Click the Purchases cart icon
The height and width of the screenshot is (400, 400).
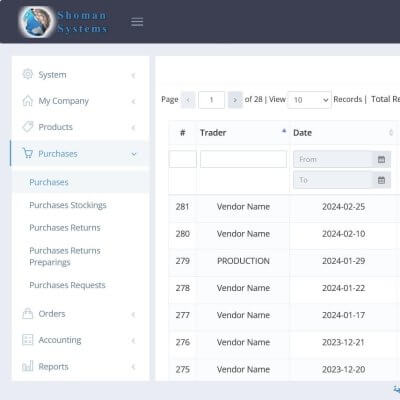(x=28, y=153)
